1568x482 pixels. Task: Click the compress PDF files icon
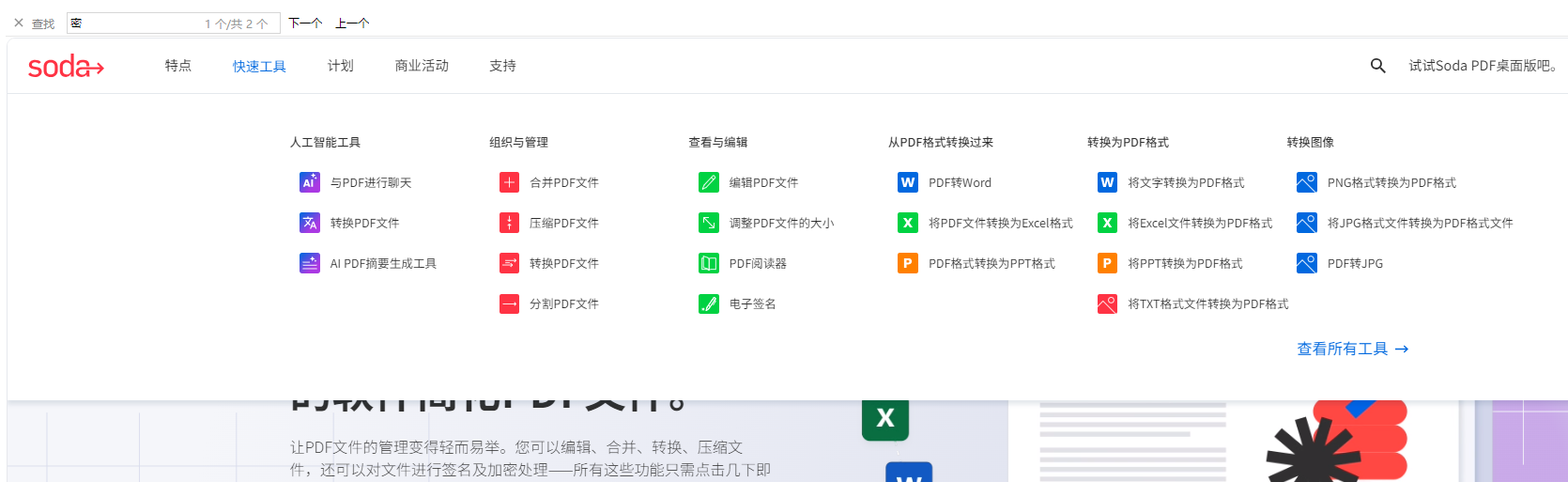pyautogui.click(x=509, y=223)
